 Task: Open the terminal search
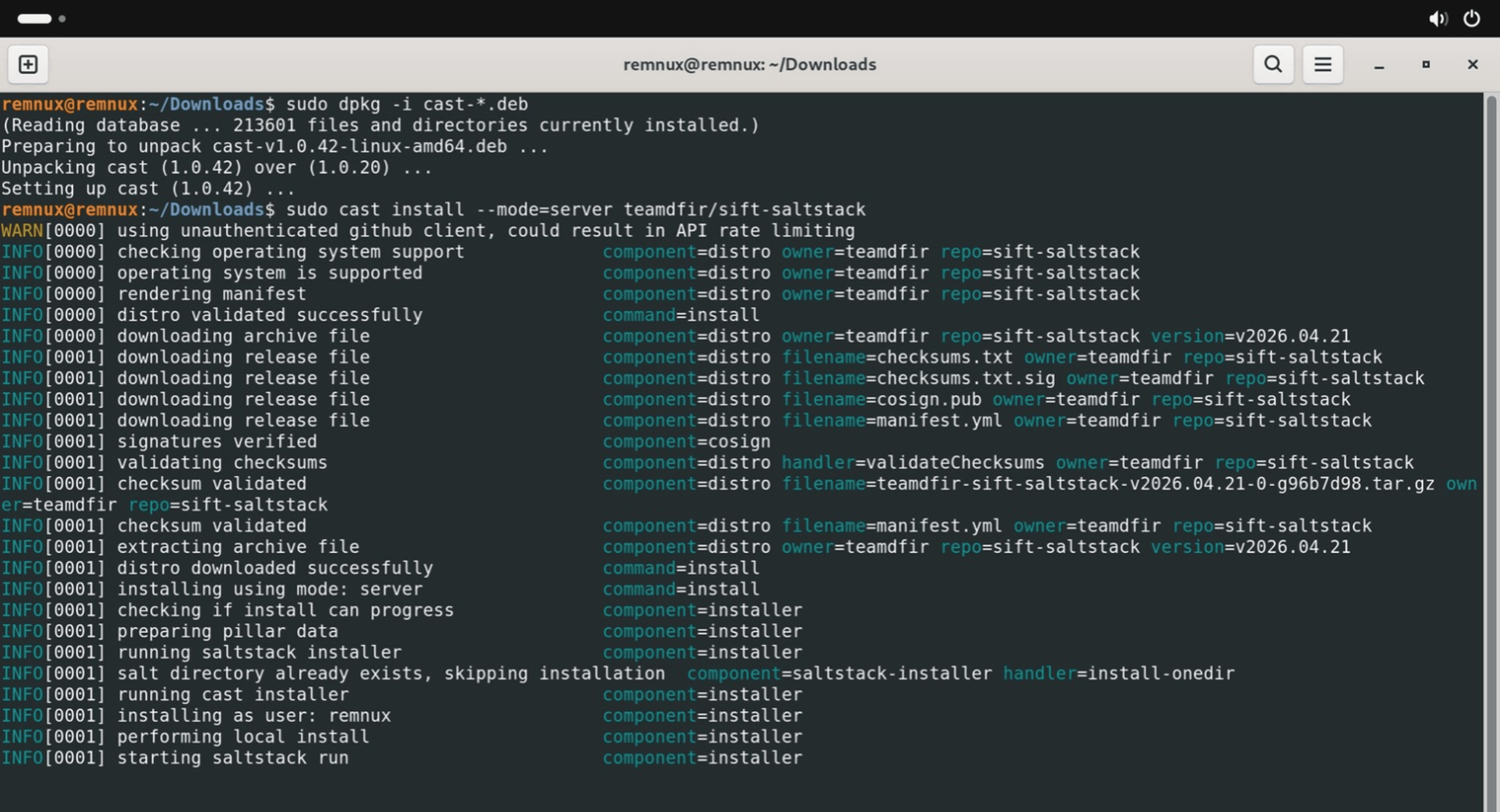point(1273,64)
